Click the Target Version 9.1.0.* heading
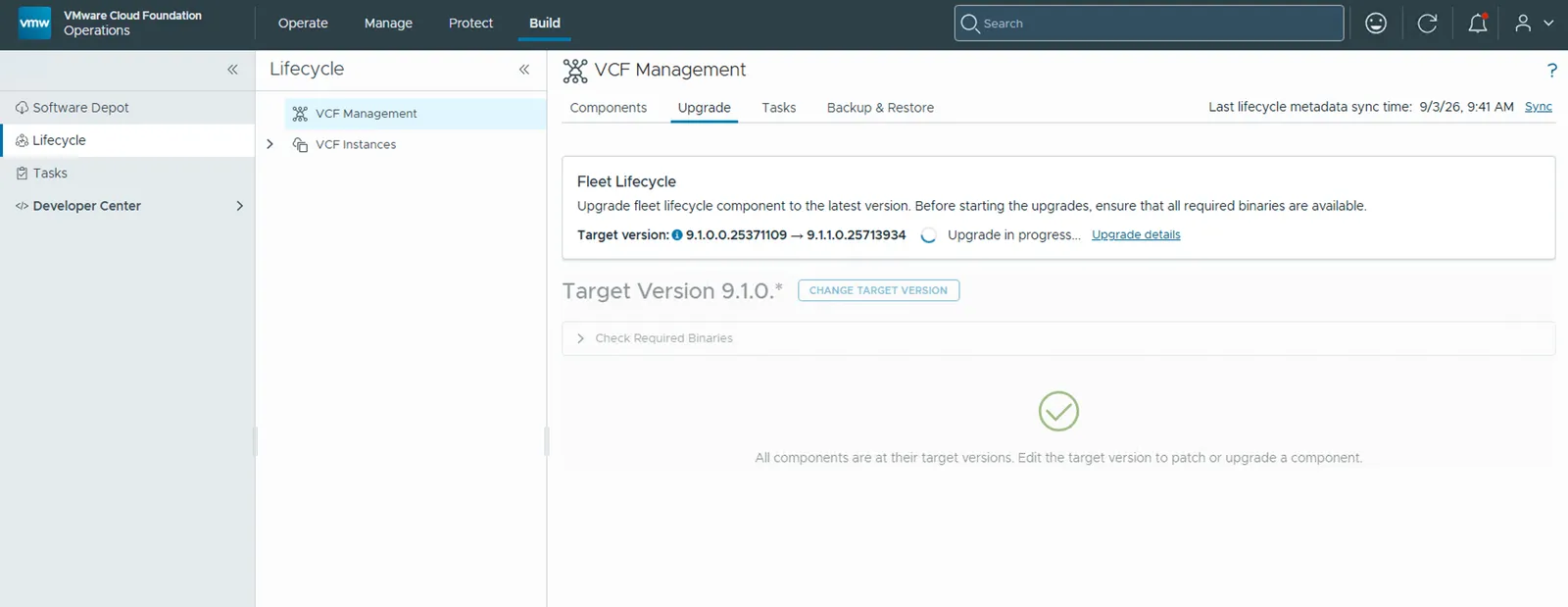The image size is (1568, 607). (672, 291)
